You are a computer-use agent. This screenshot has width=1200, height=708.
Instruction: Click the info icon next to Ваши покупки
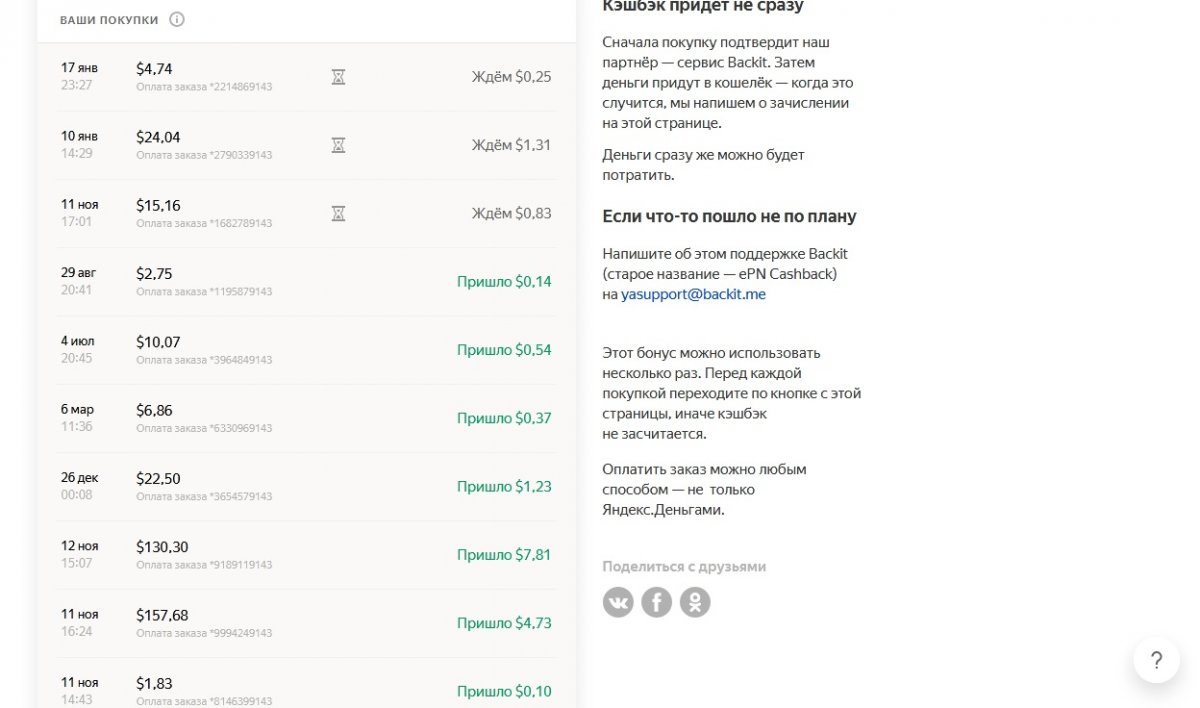[x=177, y=20]
